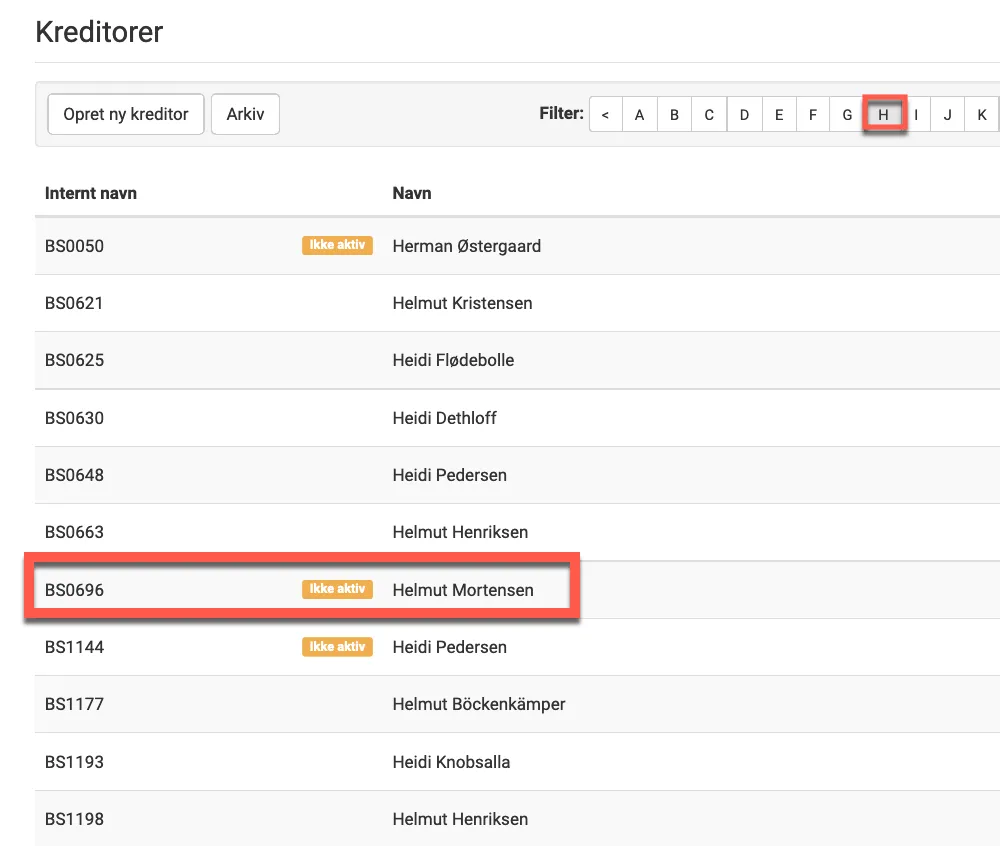Image resolution: width=1000 pixels, height=846 pixels.
Task: Select internal name BS0648
Action: click(x=74, y=475)
